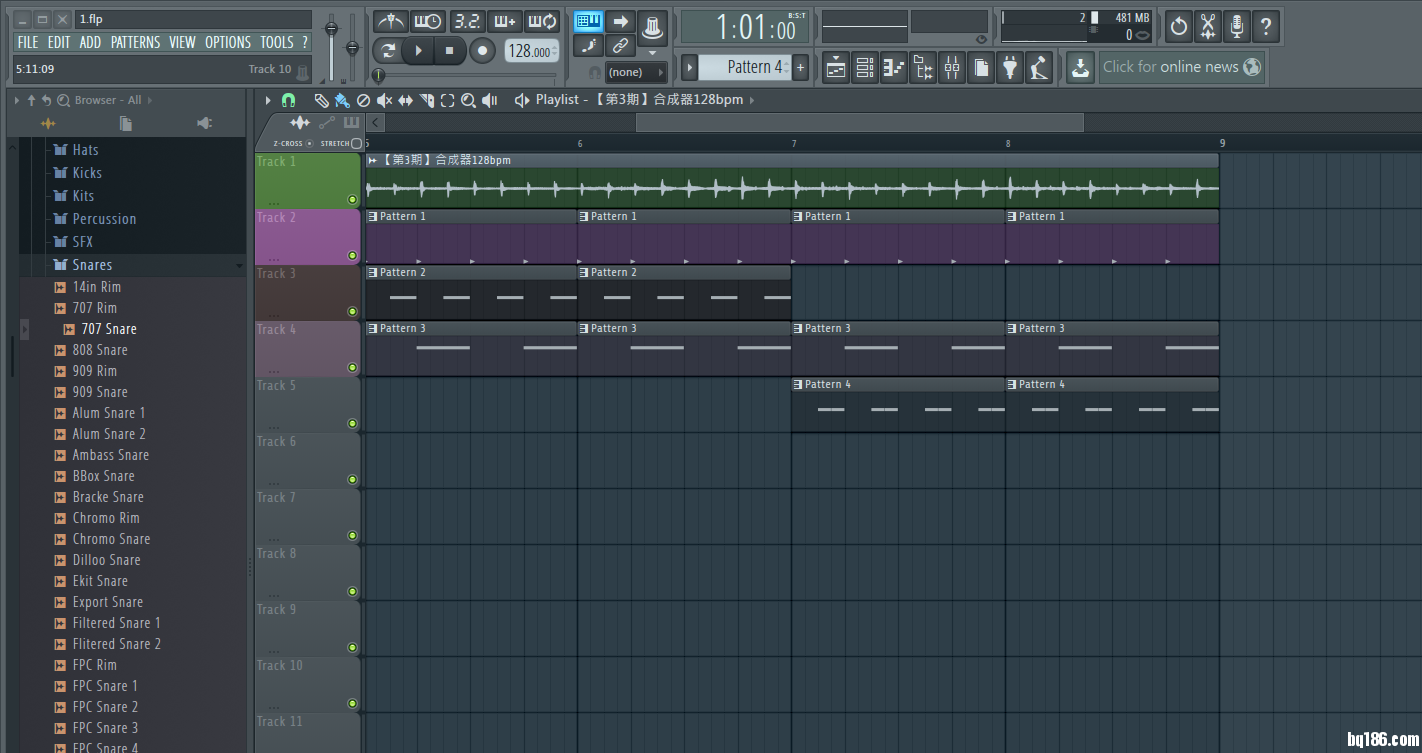The width and height of the screenshot is (1422, 753).
Task: Open the project picker icon with pages
Action: [981, 68]
